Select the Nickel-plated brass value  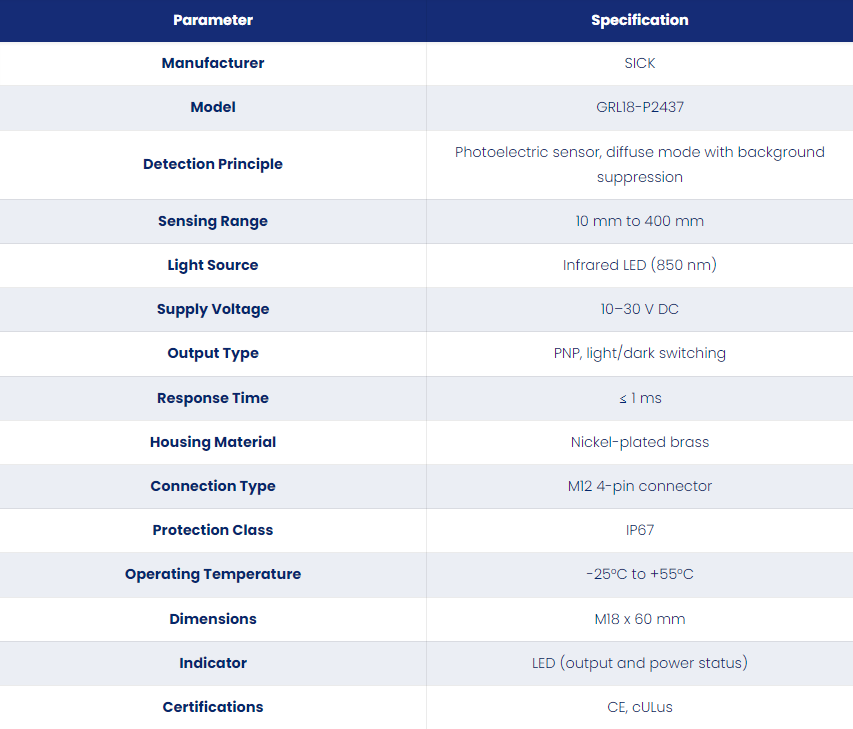tap(640, 442)
